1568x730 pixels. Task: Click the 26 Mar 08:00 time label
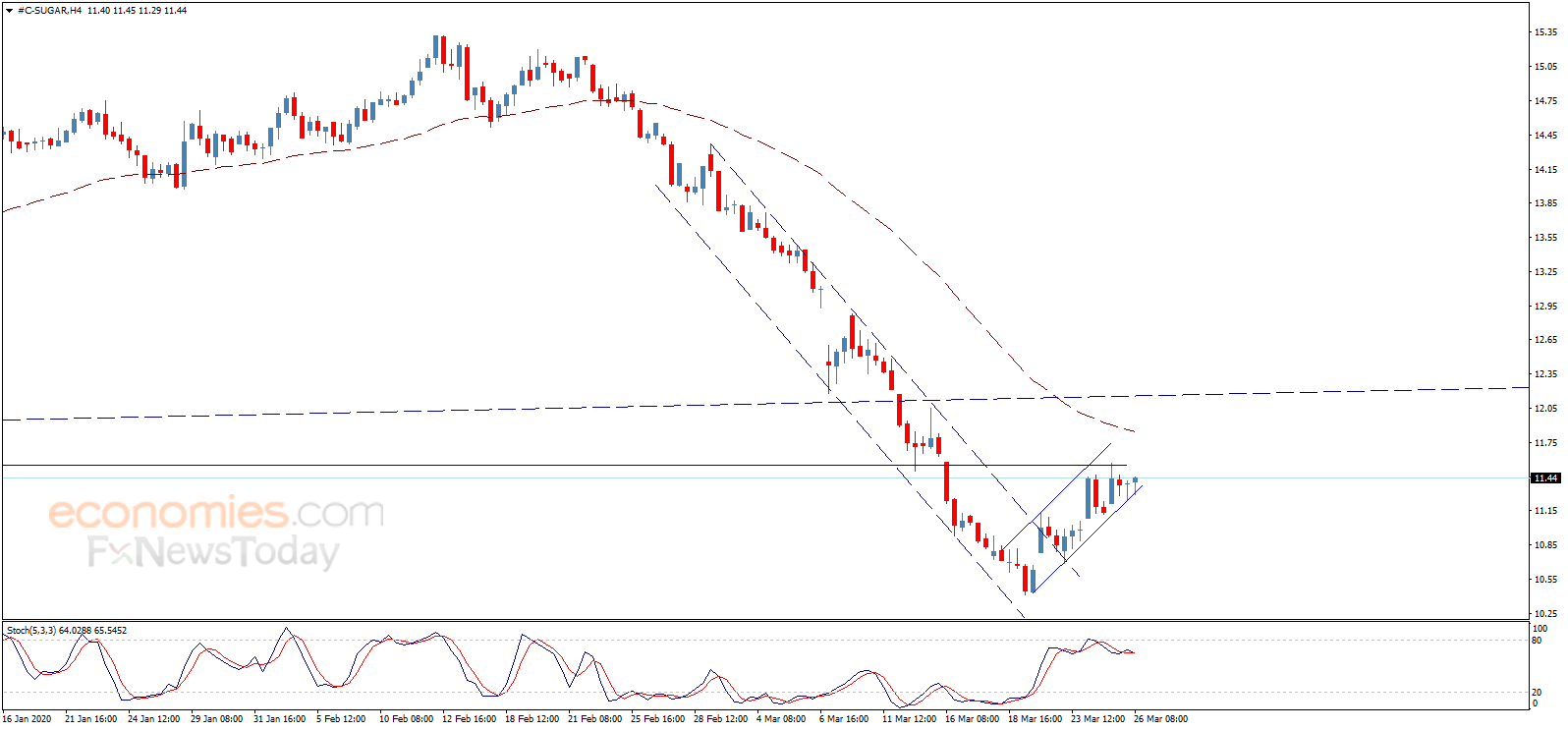1160,719
